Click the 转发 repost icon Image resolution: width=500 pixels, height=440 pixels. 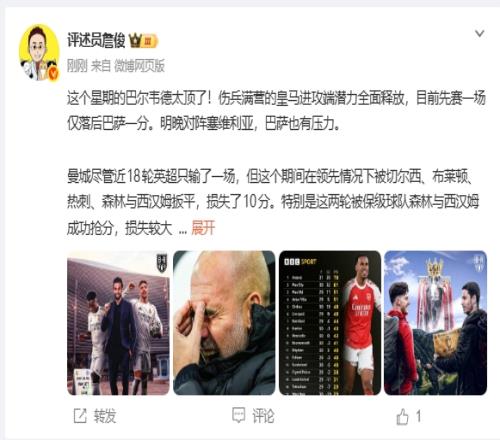click(x=80, y=416)
